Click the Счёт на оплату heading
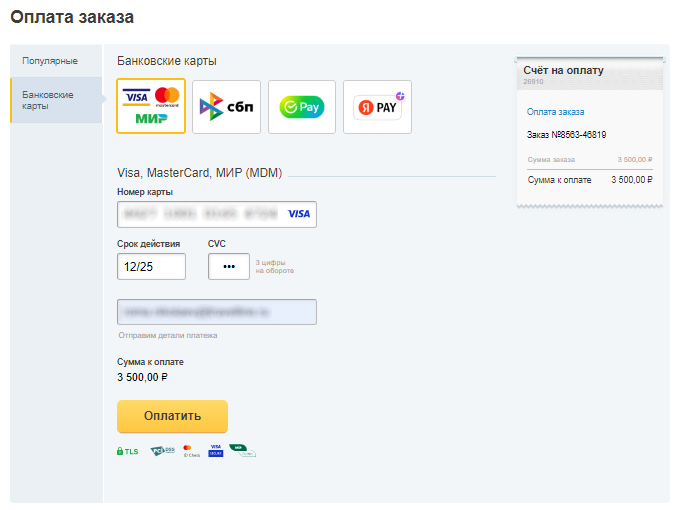 pyautogui.click(x=563, y=70)
